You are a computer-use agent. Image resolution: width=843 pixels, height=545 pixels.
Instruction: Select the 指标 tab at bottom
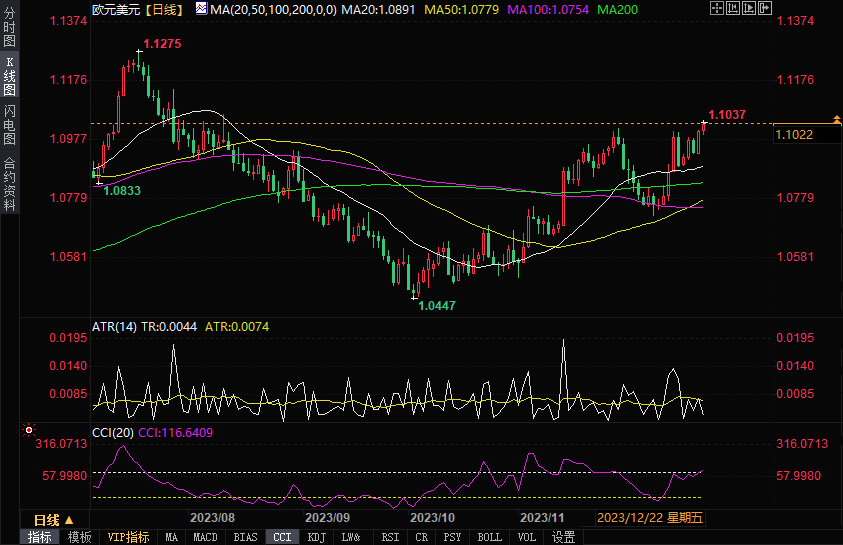click(x=40, y=537)
